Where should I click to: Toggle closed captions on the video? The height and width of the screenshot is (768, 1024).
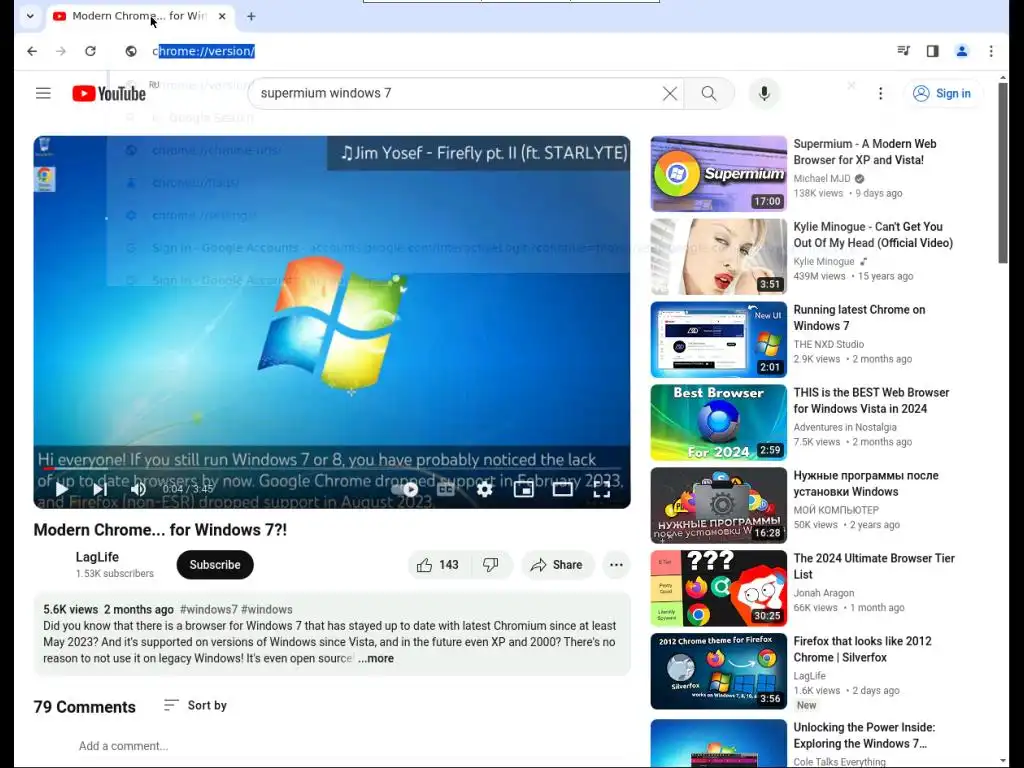[445, 489]
